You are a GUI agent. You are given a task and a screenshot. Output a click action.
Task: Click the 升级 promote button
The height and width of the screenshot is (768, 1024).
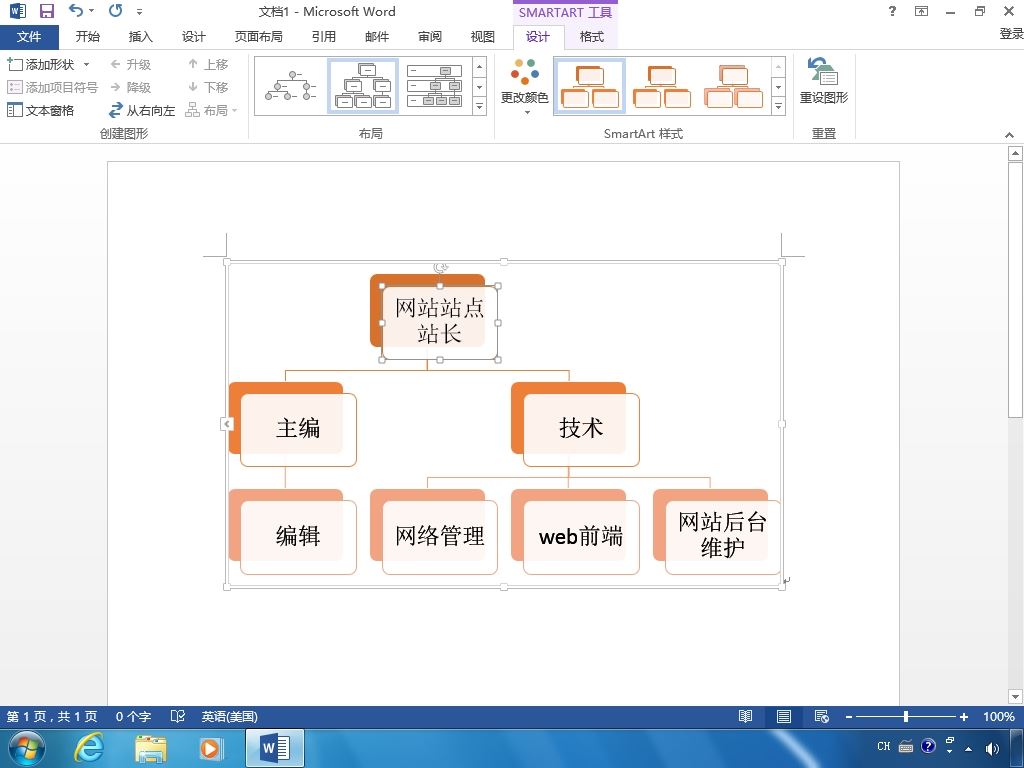131,64
